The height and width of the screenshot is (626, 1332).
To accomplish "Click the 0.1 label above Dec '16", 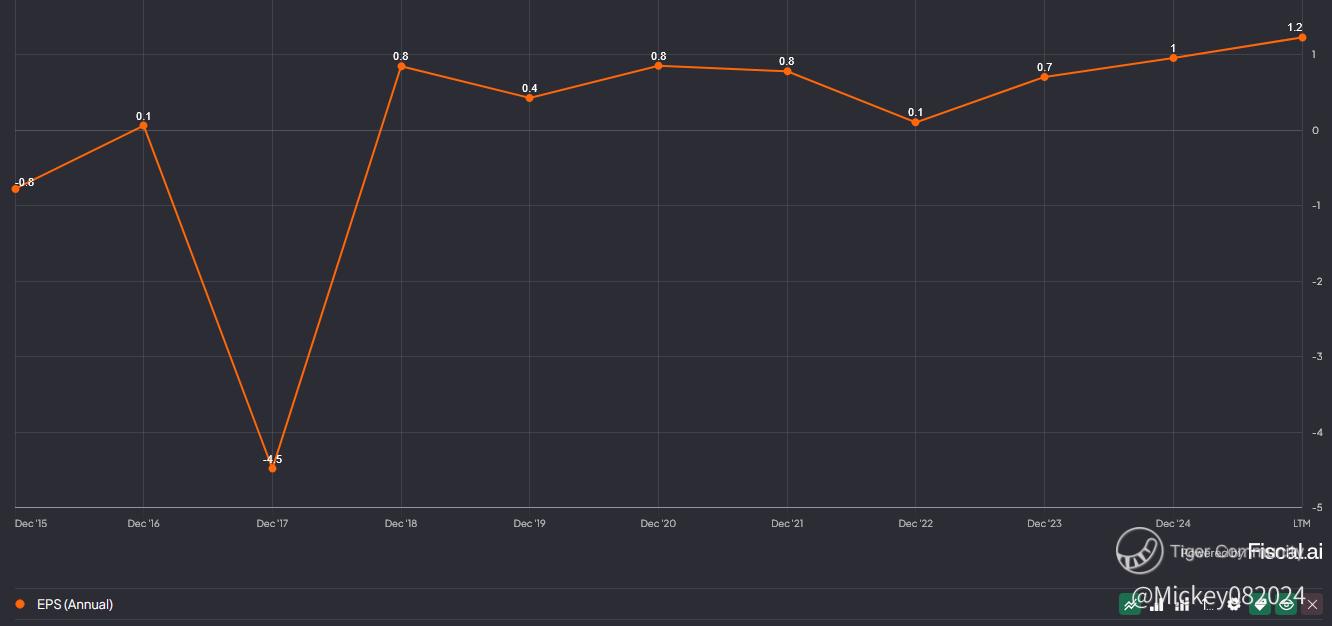I will (143, 116).
